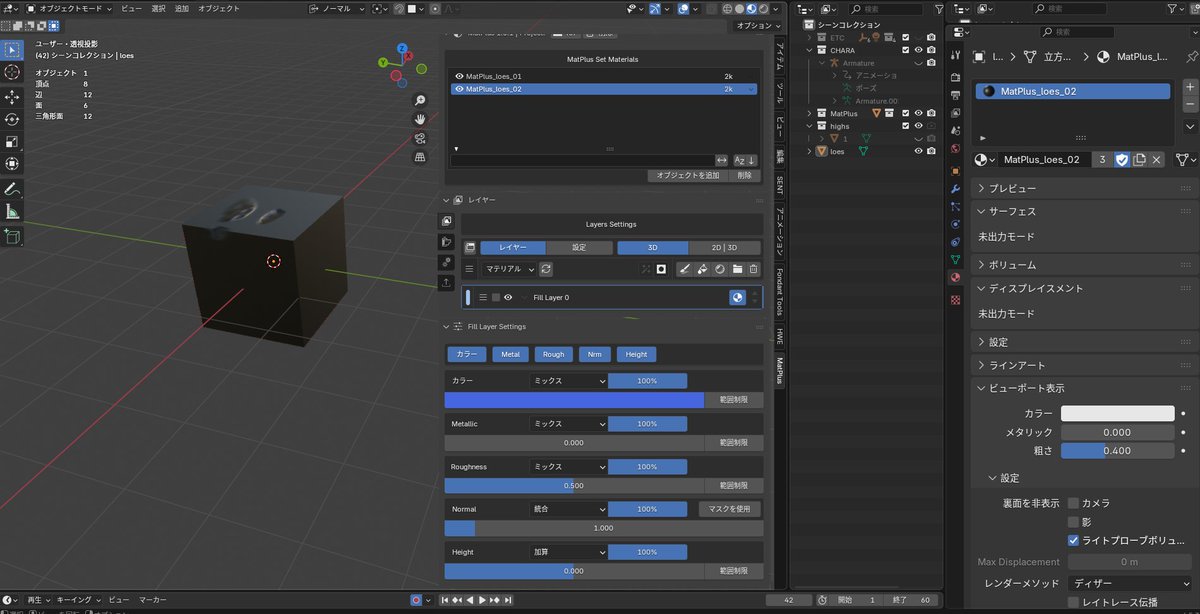Activate the Move tool
Viewport: 1200px width, 614px height.
tap(12, 97)
